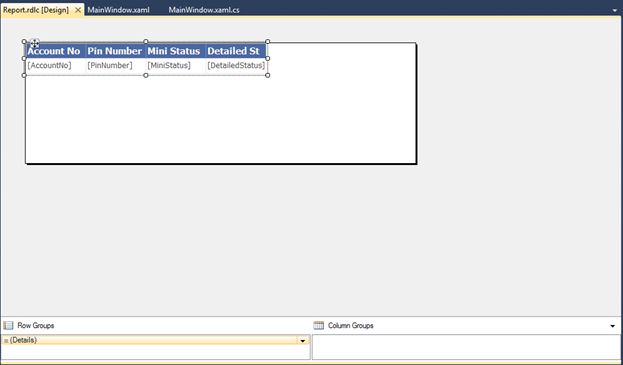Select the Pin Number header cell
This screenshot has height=365, width=623.
116,51
